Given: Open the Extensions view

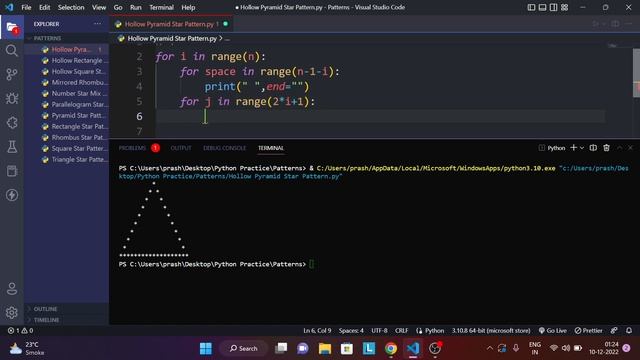Looking at the screenshot, I should click(12, 122).
